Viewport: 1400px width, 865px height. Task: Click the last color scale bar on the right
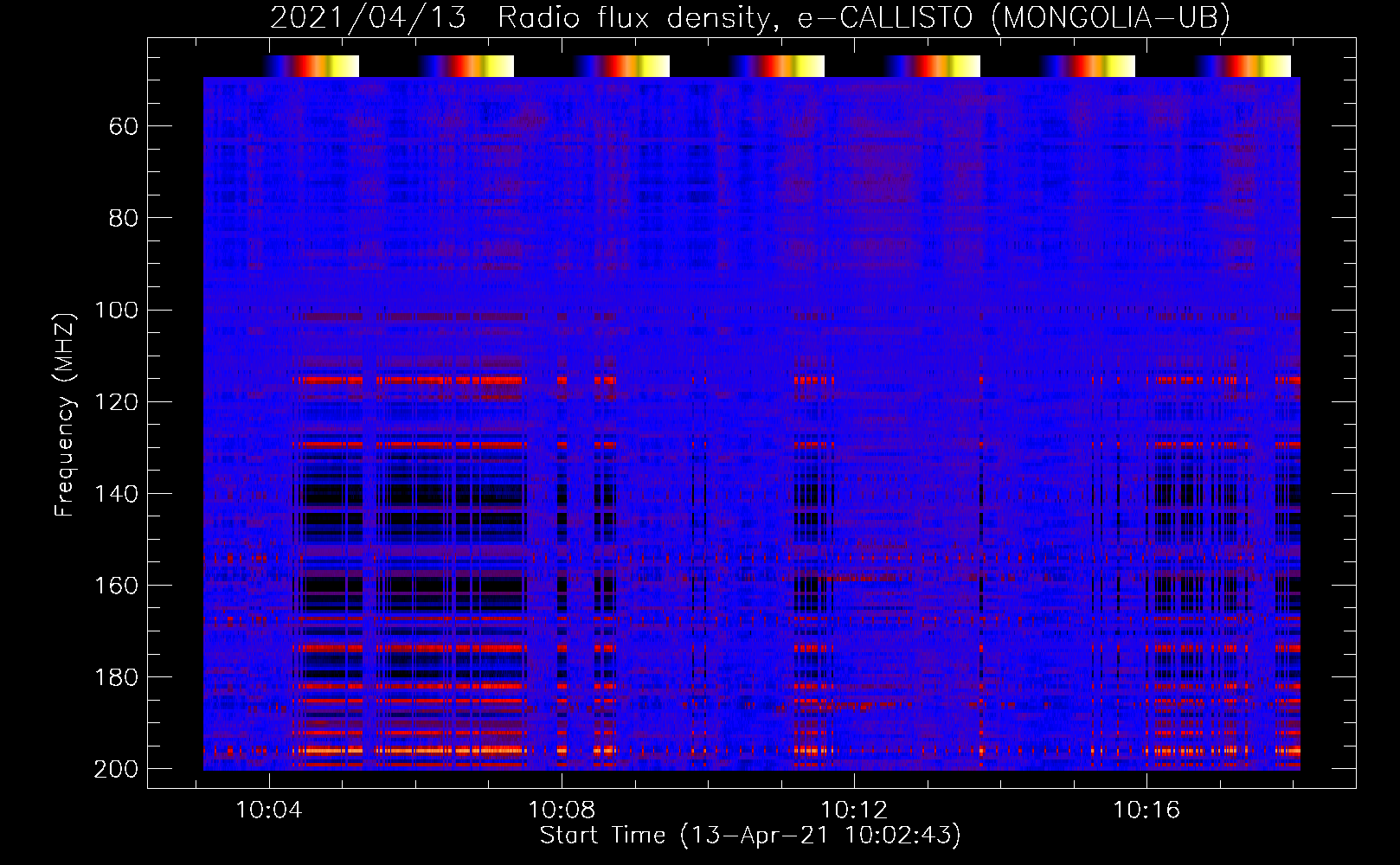click(x=1243, y=66)
